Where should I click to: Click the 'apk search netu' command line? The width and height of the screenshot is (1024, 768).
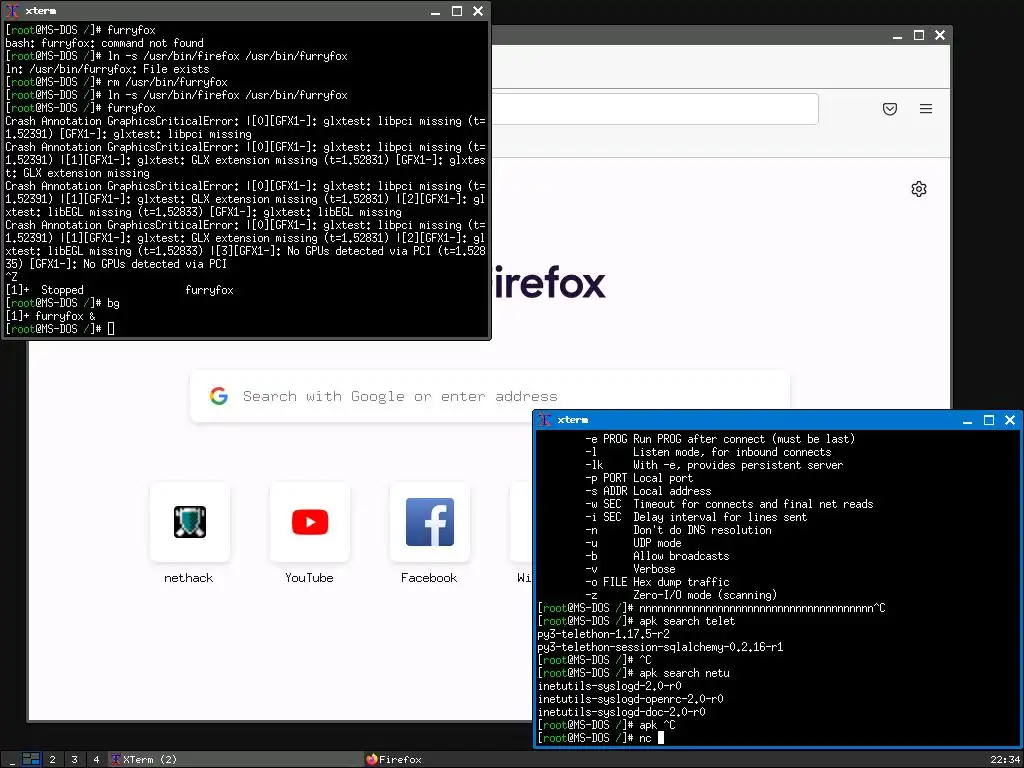click(633, 673)
